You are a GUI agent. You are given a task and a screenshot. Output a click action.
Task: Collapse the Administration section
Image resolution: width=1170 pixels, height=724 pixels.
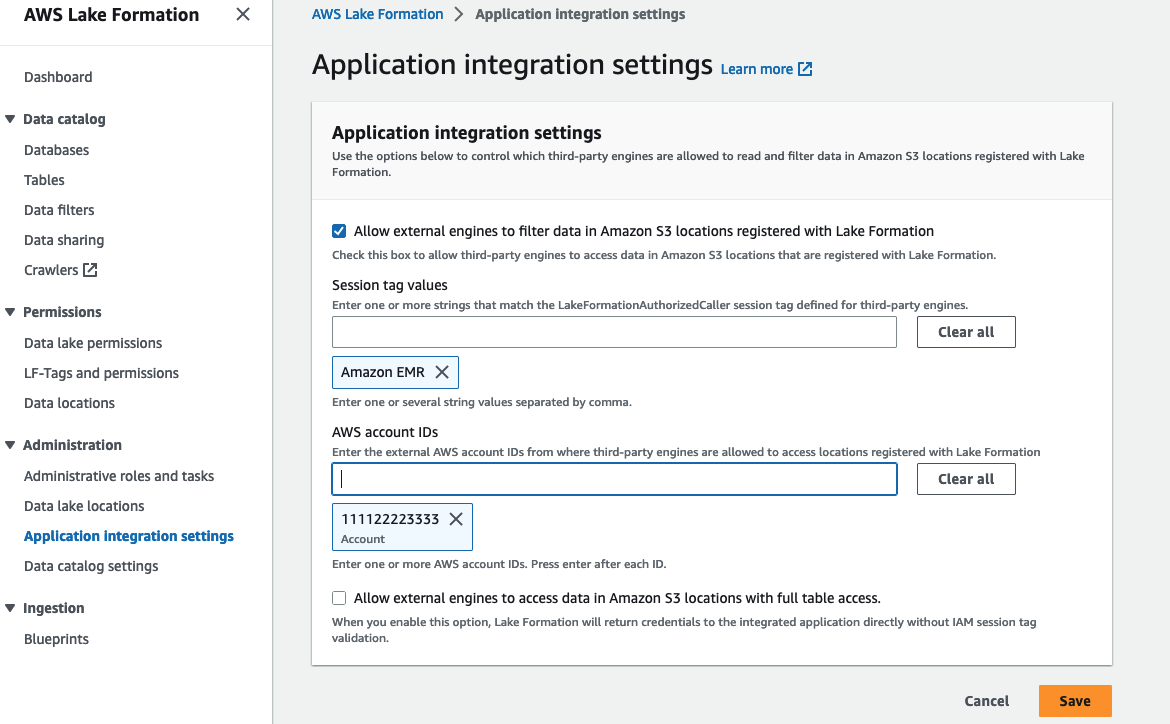8,444
